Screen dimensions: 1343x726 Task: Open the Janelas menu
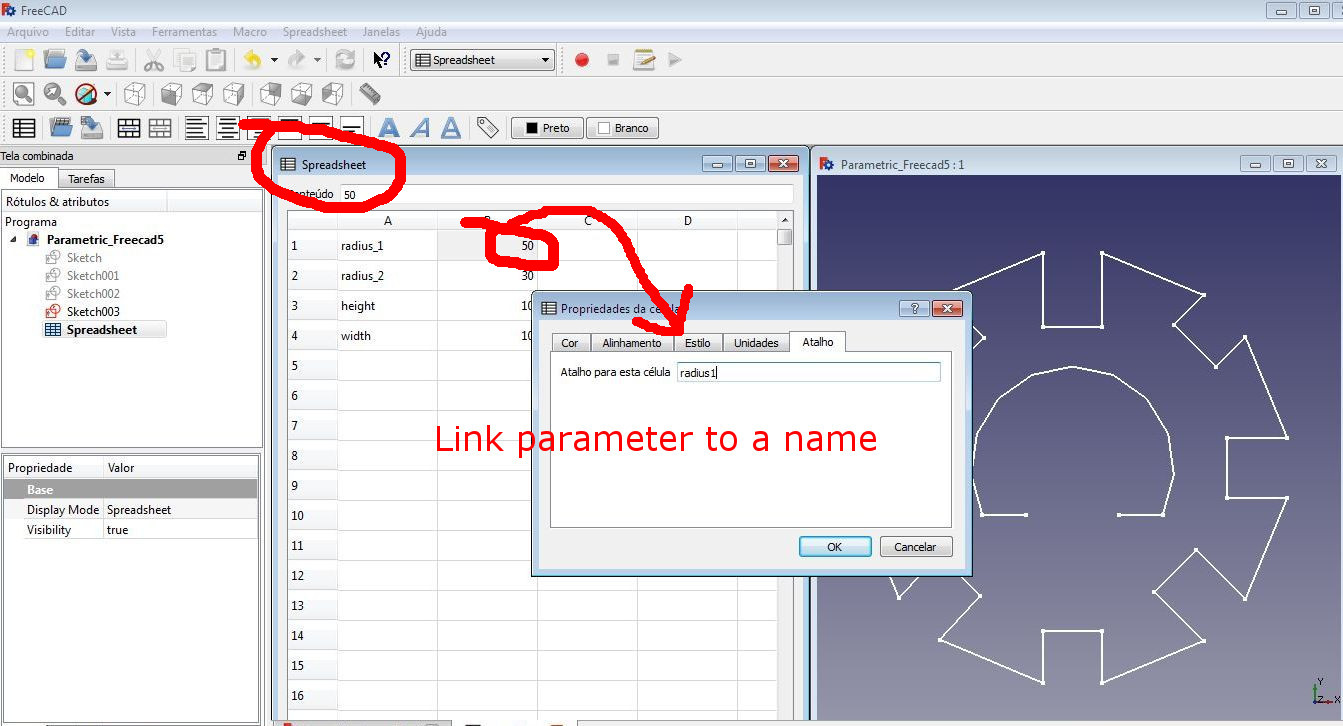click(x=381, y=32)
